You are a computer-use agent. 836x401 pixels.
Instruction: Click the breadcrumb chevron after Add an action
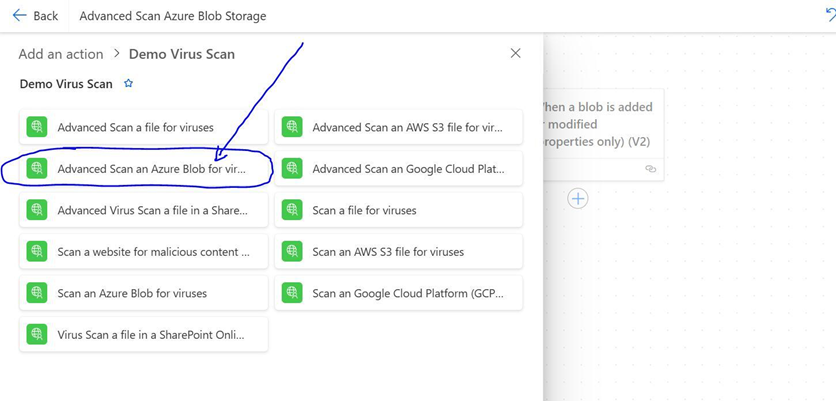116,54
